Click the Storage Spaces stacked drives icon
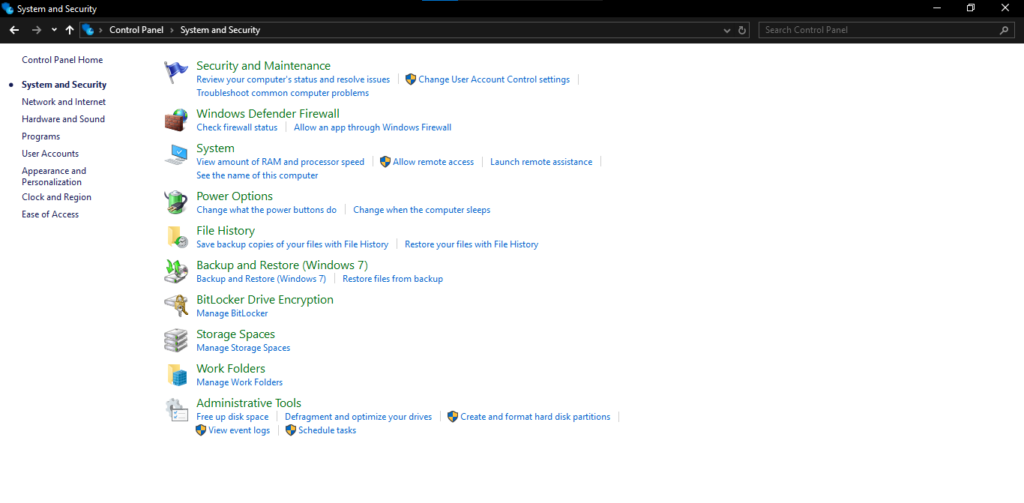Viewport: 1024px width, 503px height. click(176, 340)
